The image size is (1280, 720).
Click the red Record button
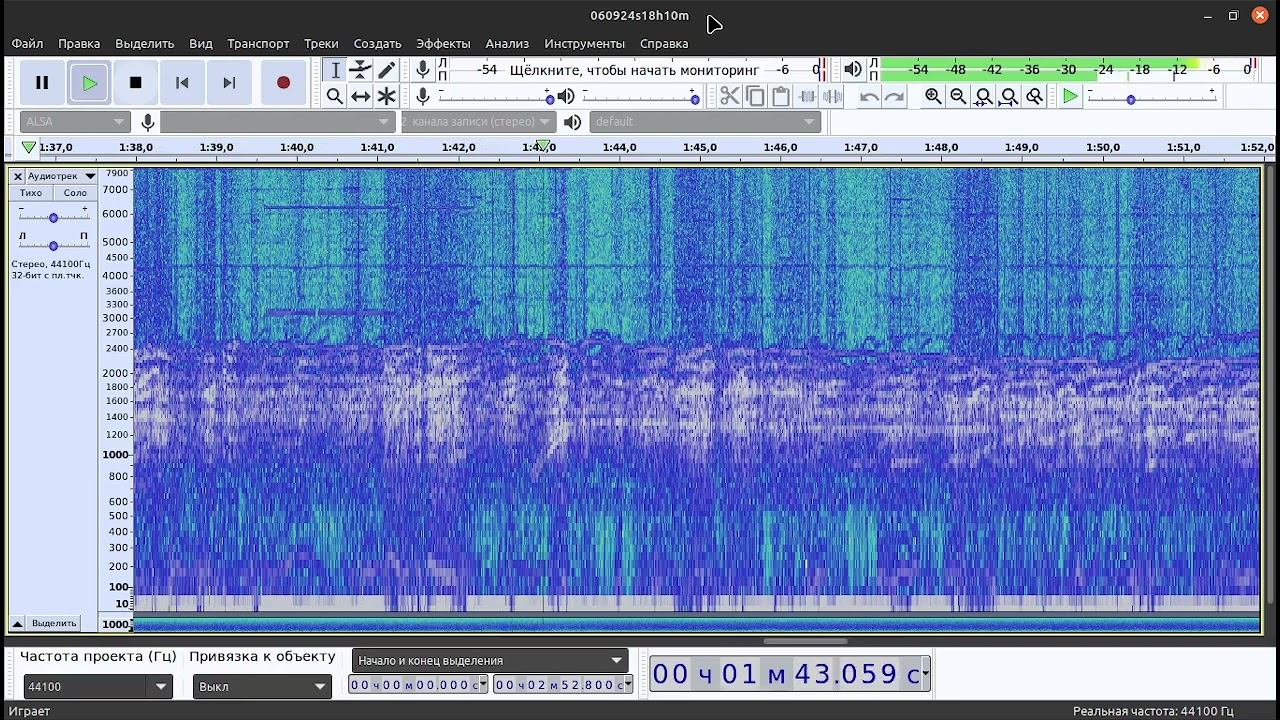click(x=283, y=83)
